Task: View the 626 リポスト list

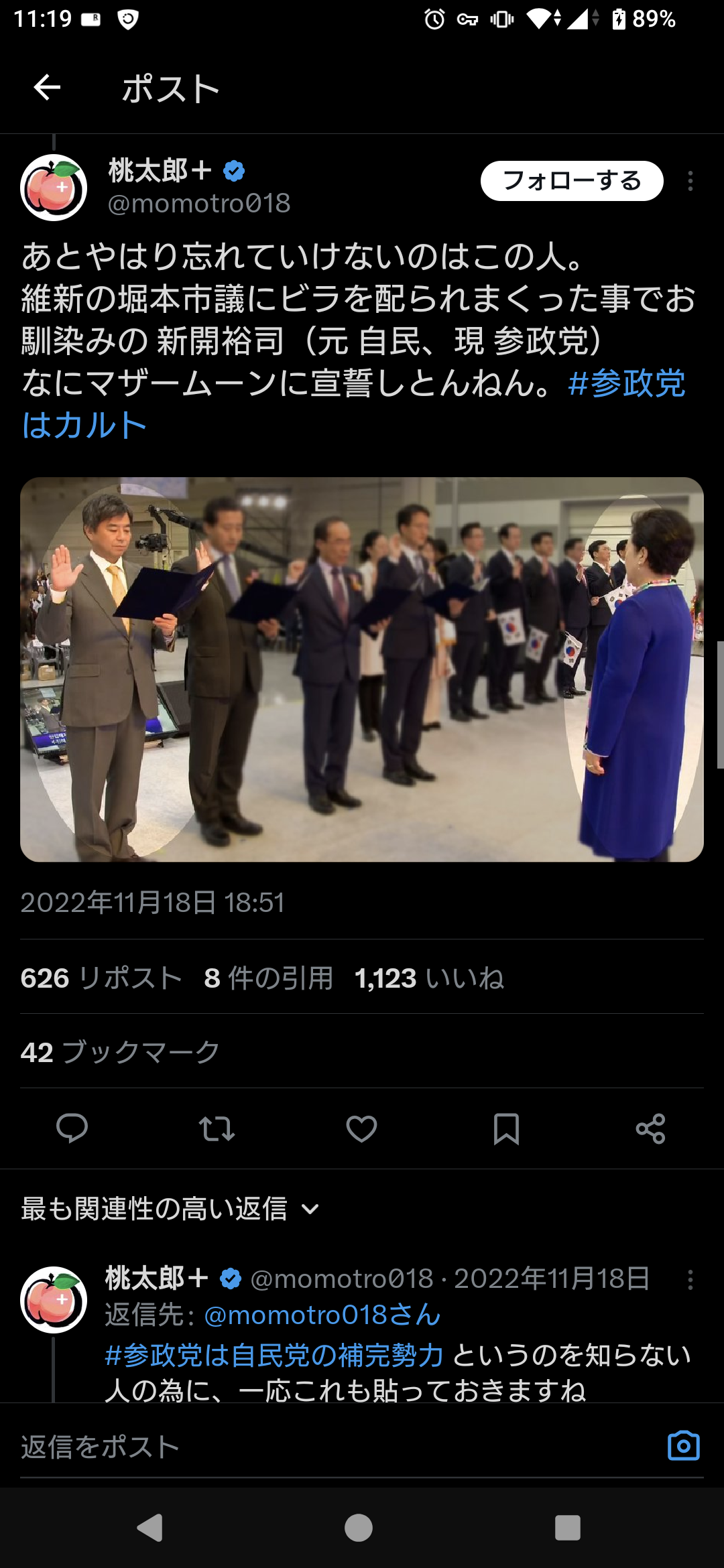Action: point(101,978)
